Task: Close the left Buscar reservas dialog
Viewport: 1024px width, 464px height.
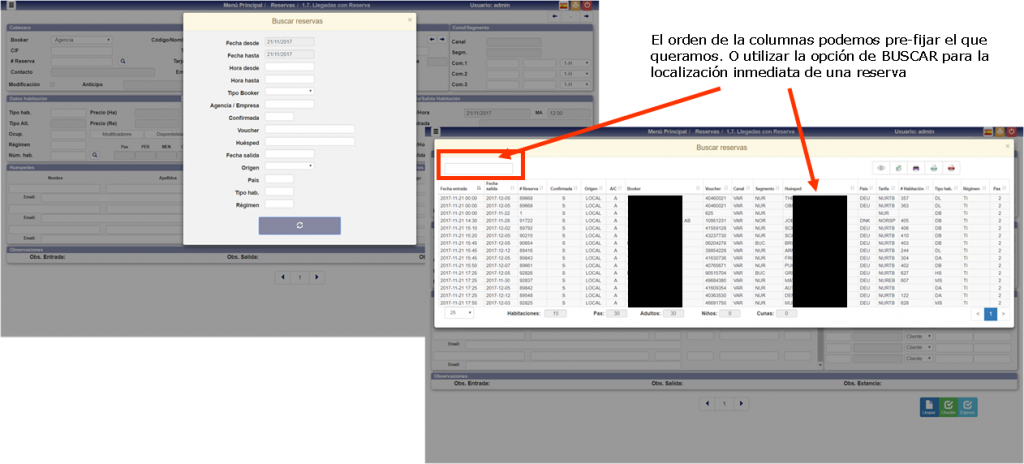Action: tap(409, 19)
